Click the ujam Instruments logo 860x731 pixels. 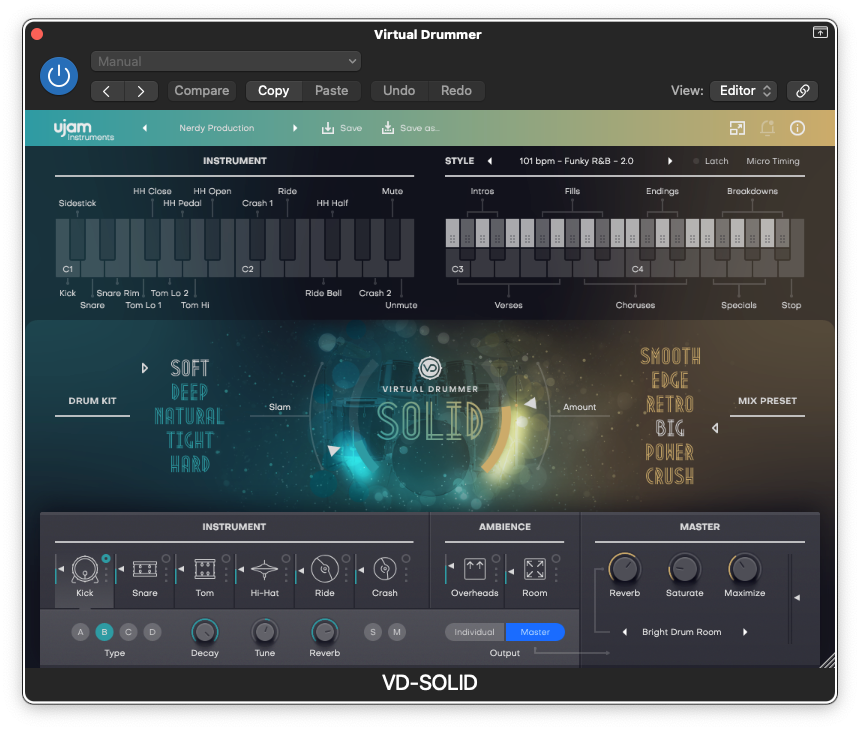(83, 130)
